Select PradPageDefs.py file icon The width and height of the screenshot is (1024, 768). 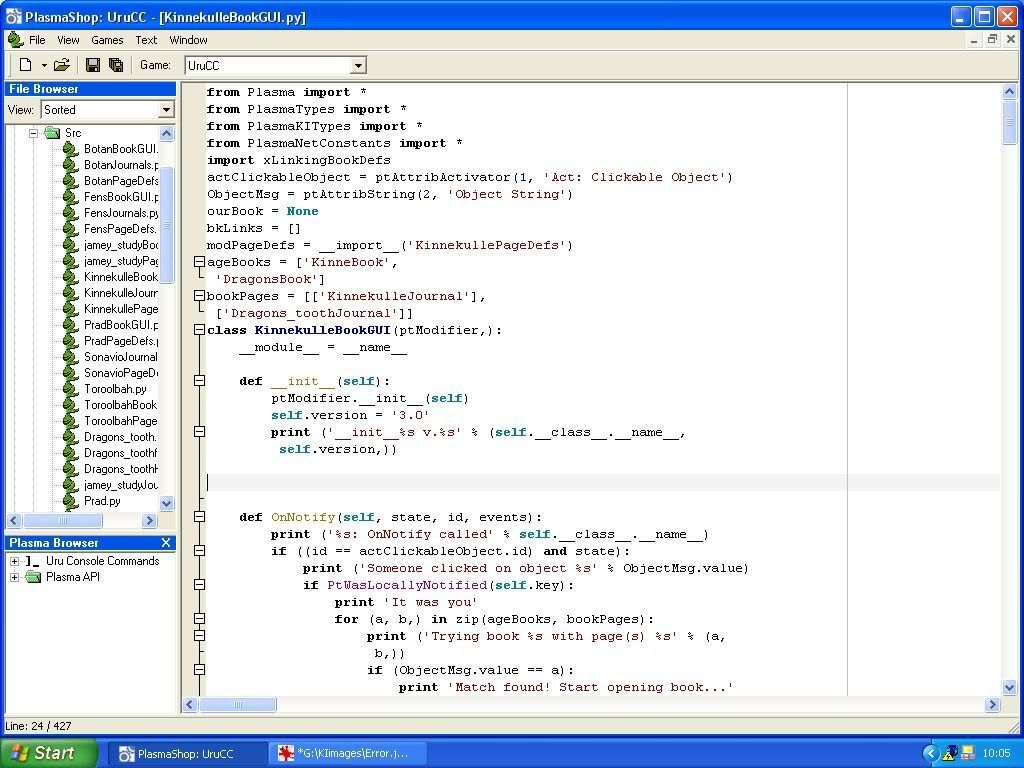(x=71, y=341)
